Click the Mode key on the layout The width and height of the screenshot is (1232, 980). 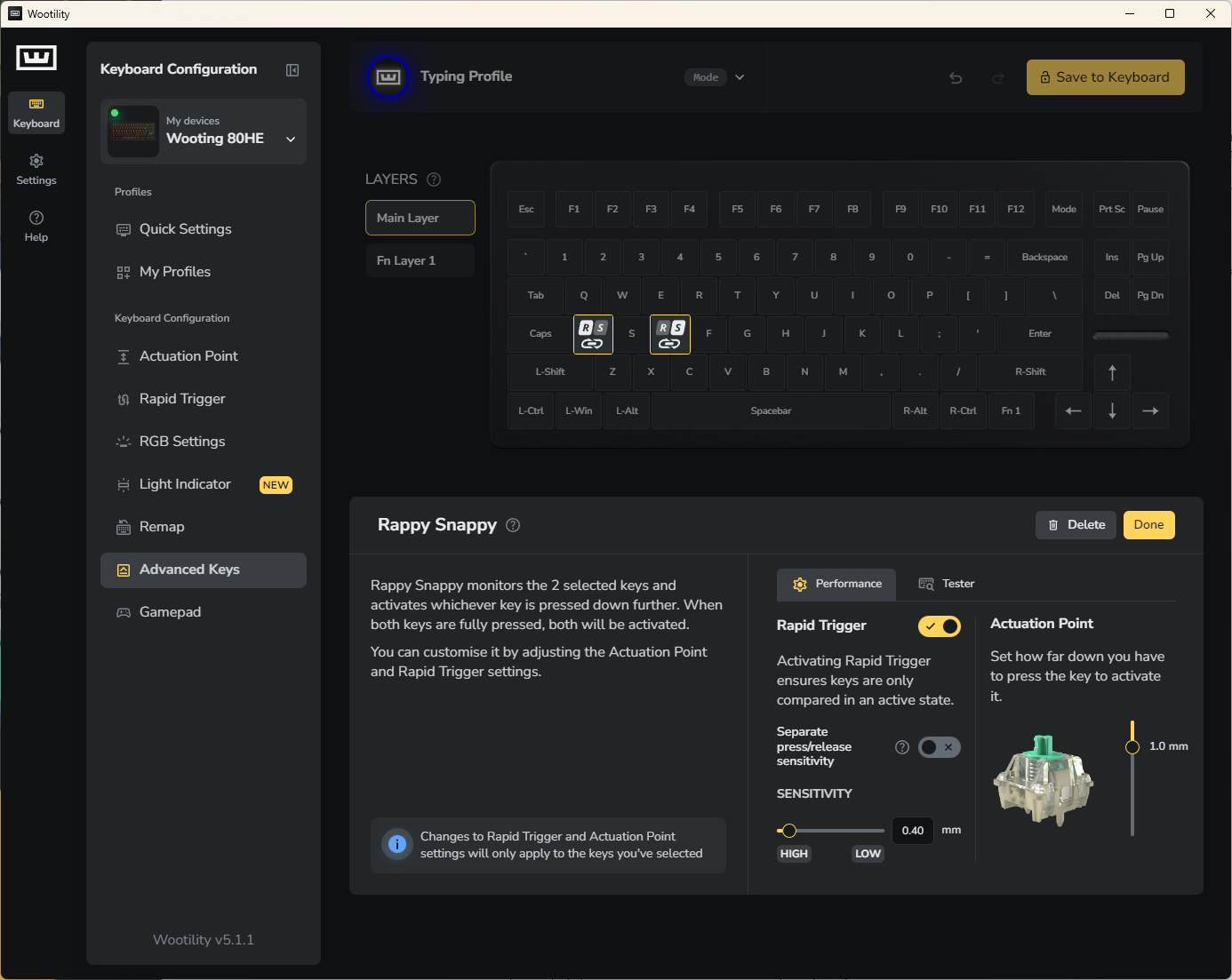click(x=1064, y=210)
